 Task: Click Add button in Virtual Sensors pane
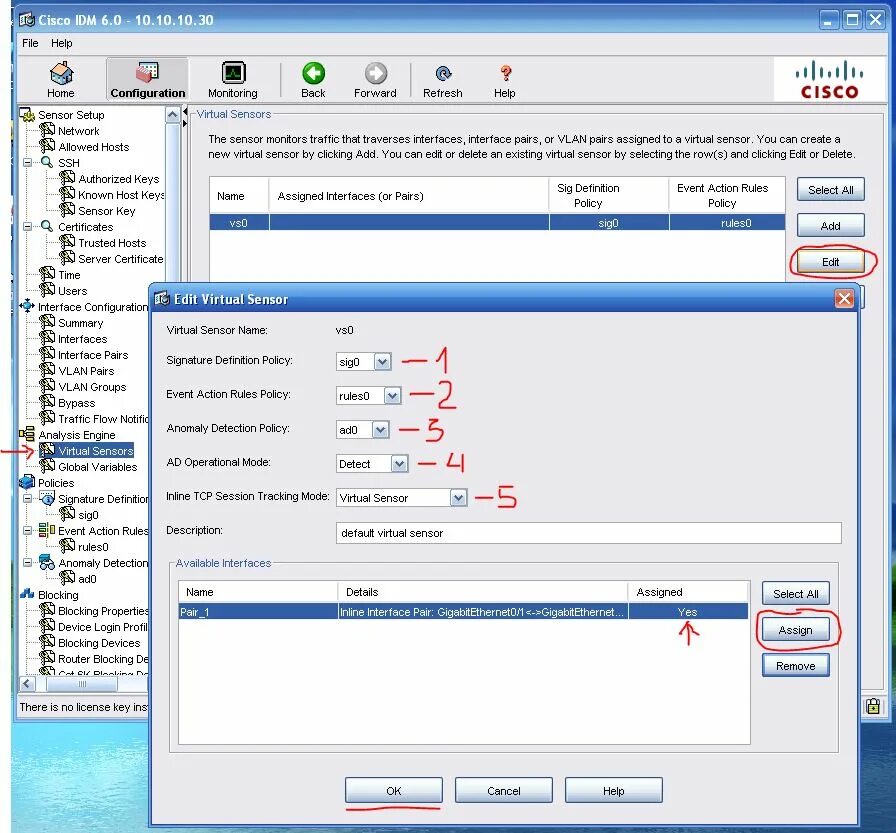tap(830, 226)
